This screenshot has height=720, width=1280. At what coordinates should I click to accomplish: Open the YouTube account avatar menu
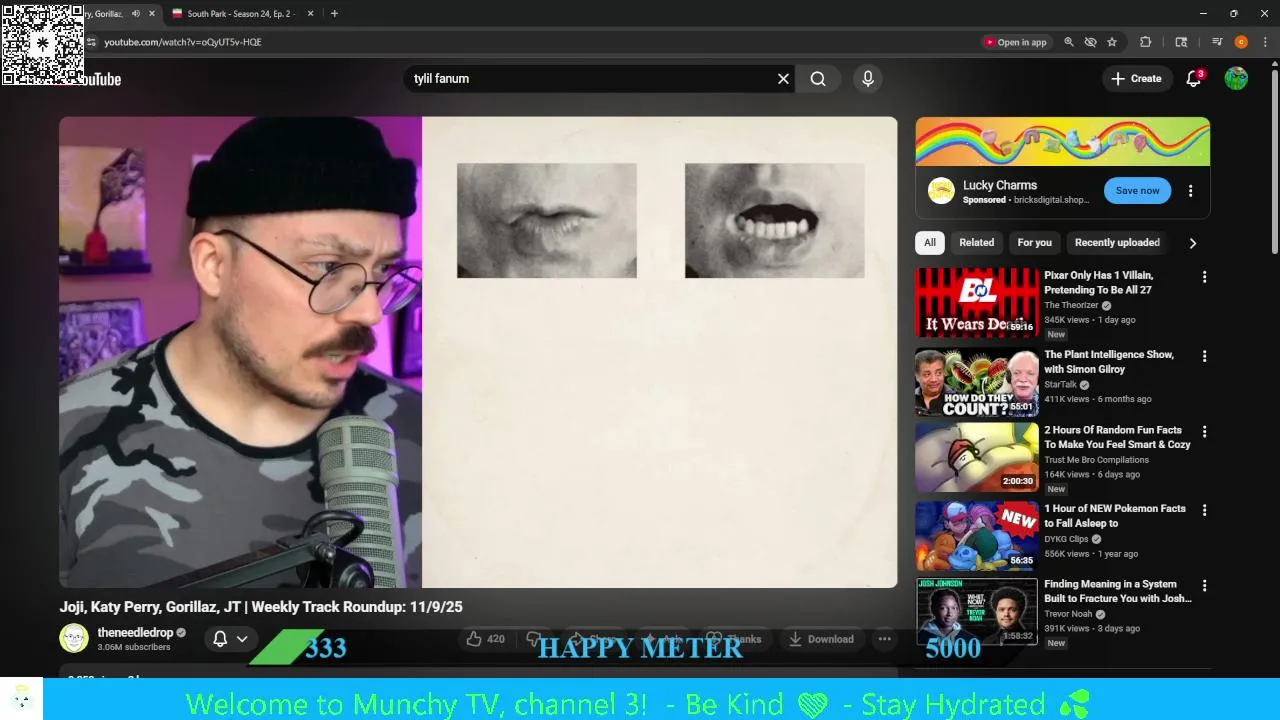tap(1236, 79)
